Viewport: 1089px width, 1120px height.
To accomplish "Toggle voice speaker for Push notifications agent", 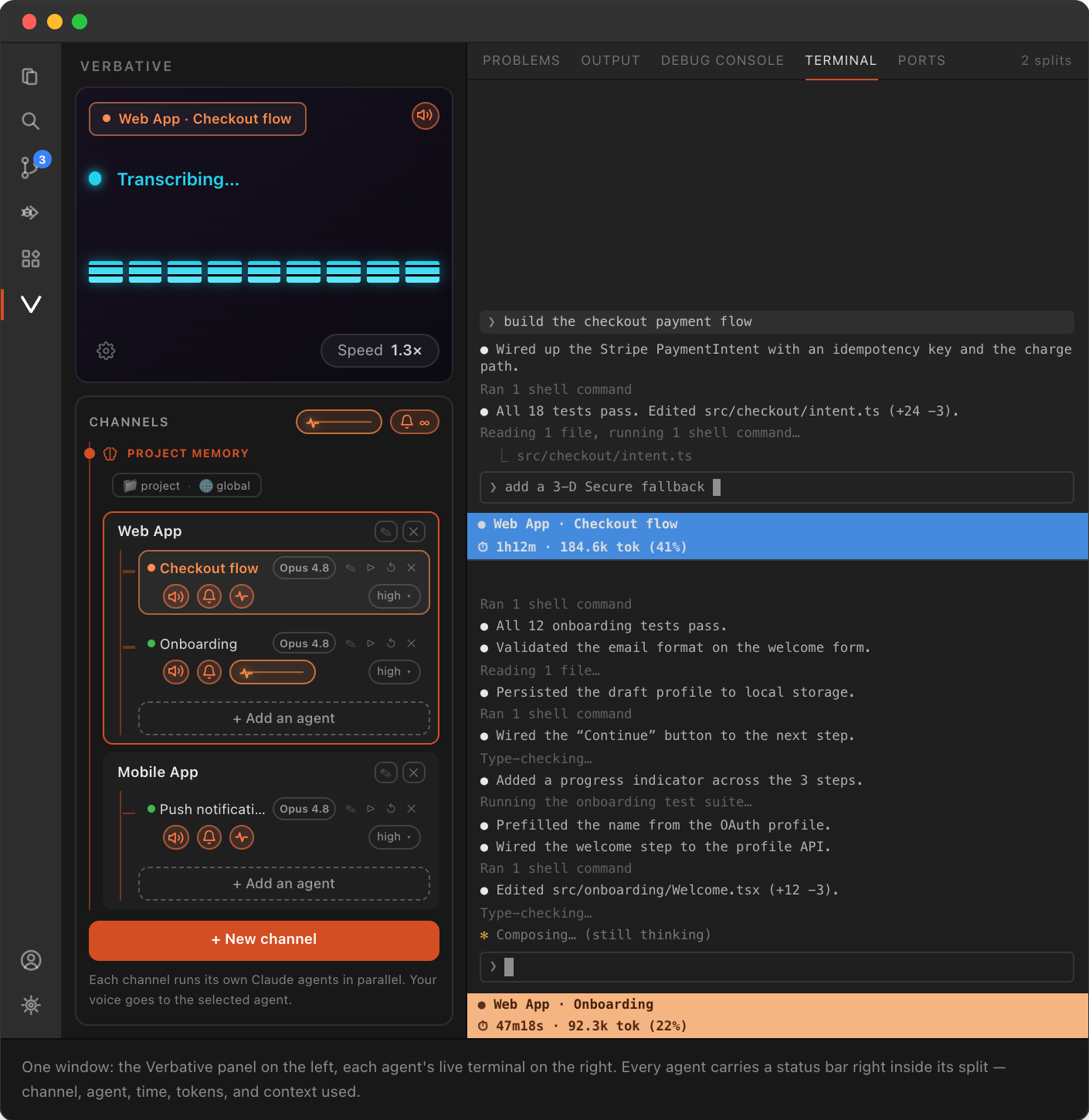I will [x=176, y=837].
